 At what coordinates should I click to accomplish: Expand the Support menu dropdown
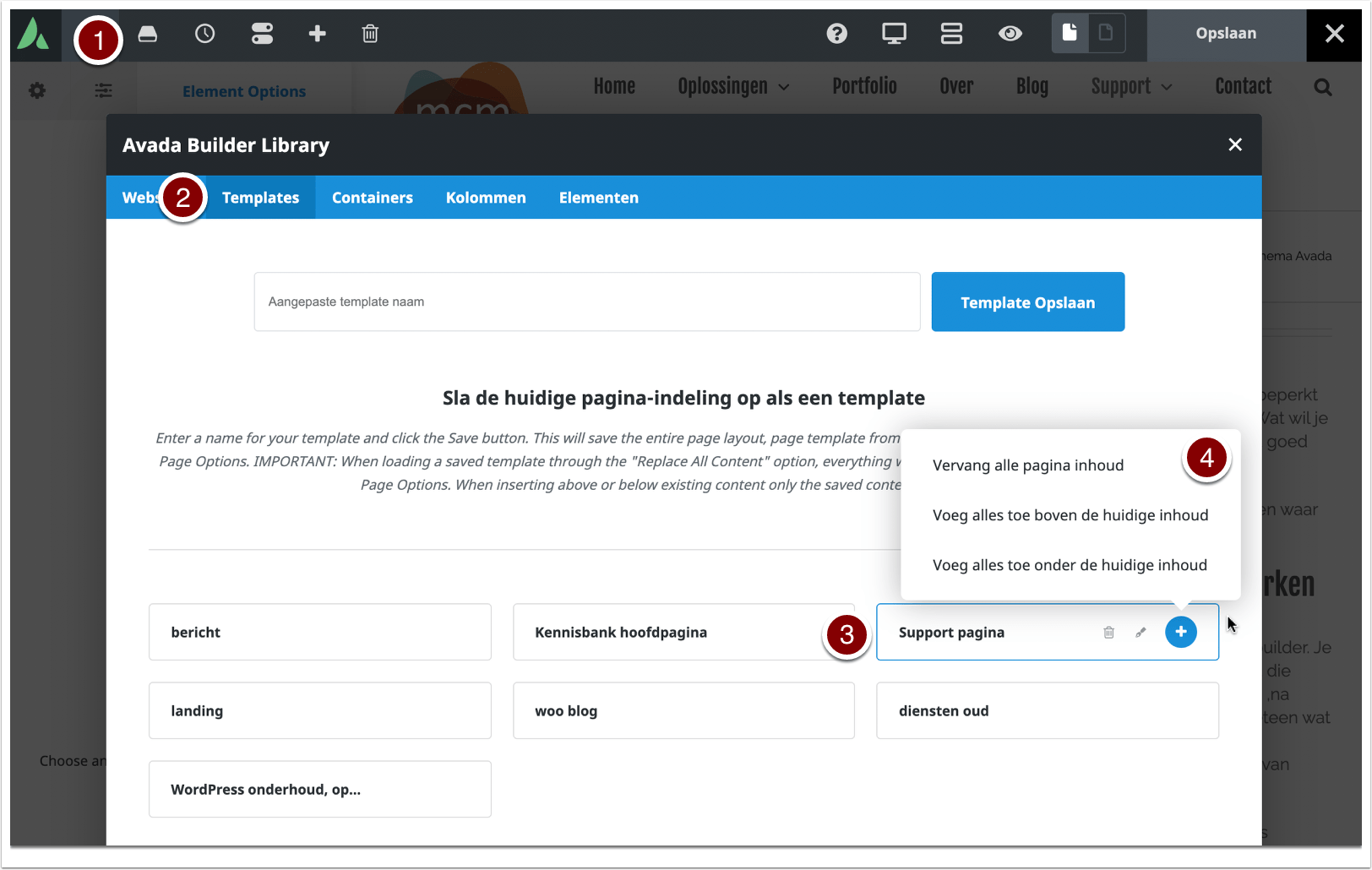tap(1131, 86)
